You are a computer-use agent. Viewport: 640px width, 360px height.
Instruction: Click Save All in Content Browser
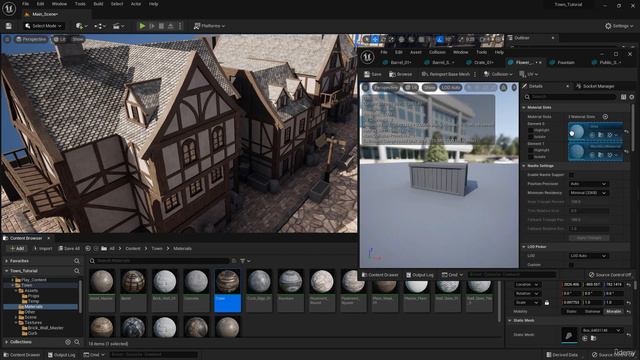pos(69,248)
